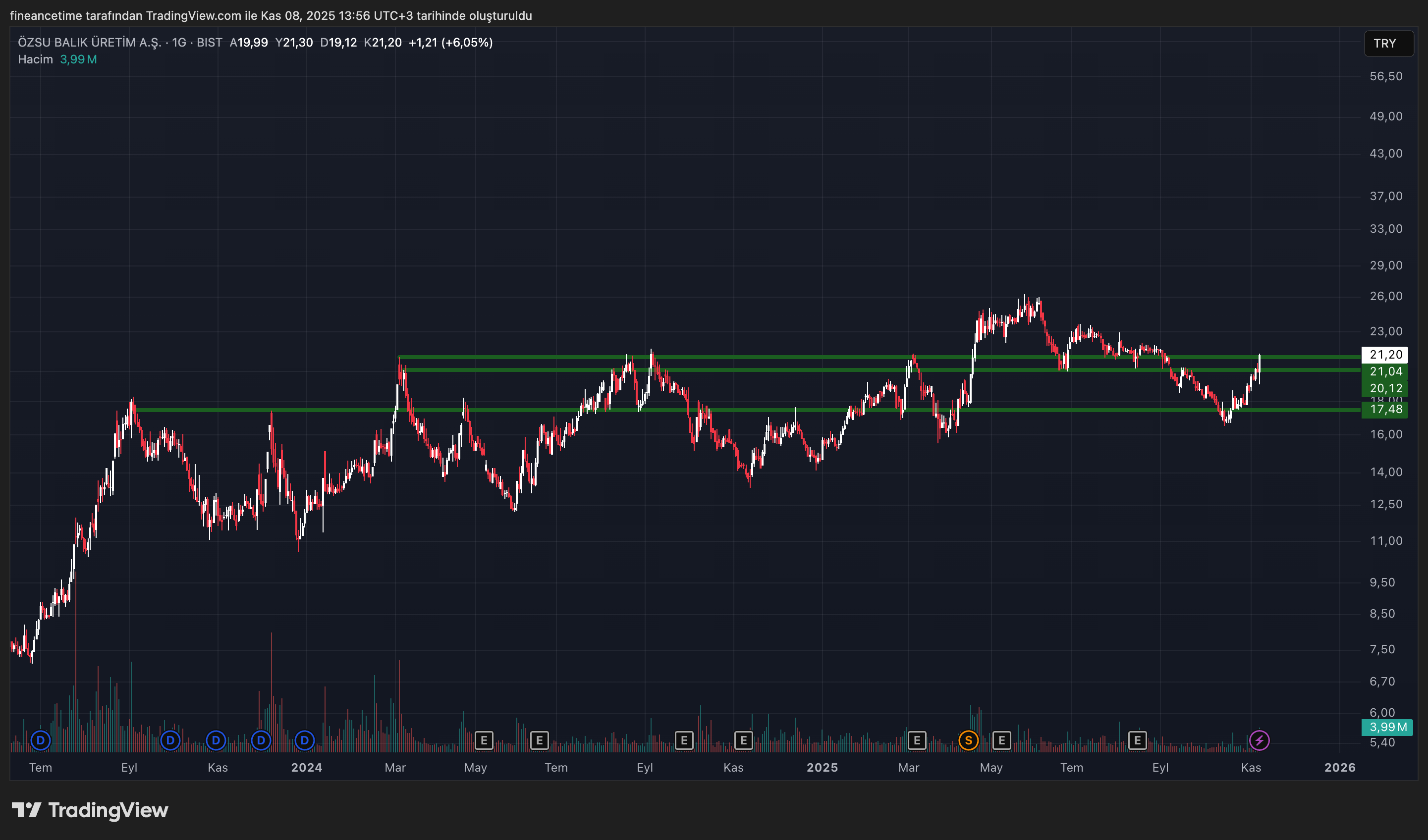Viewport: 1428px width, 840px height.
Task: Click the white 21,20 current price label
Action: pyautogui.click(x=1385, y=355)
